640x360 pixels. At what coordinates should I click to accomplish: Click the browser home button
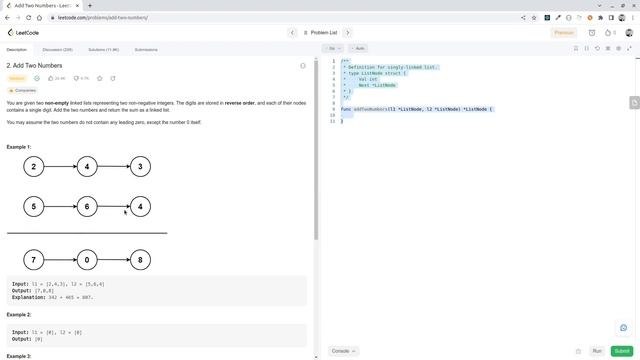pyautogui.click(x=39, y=18)
